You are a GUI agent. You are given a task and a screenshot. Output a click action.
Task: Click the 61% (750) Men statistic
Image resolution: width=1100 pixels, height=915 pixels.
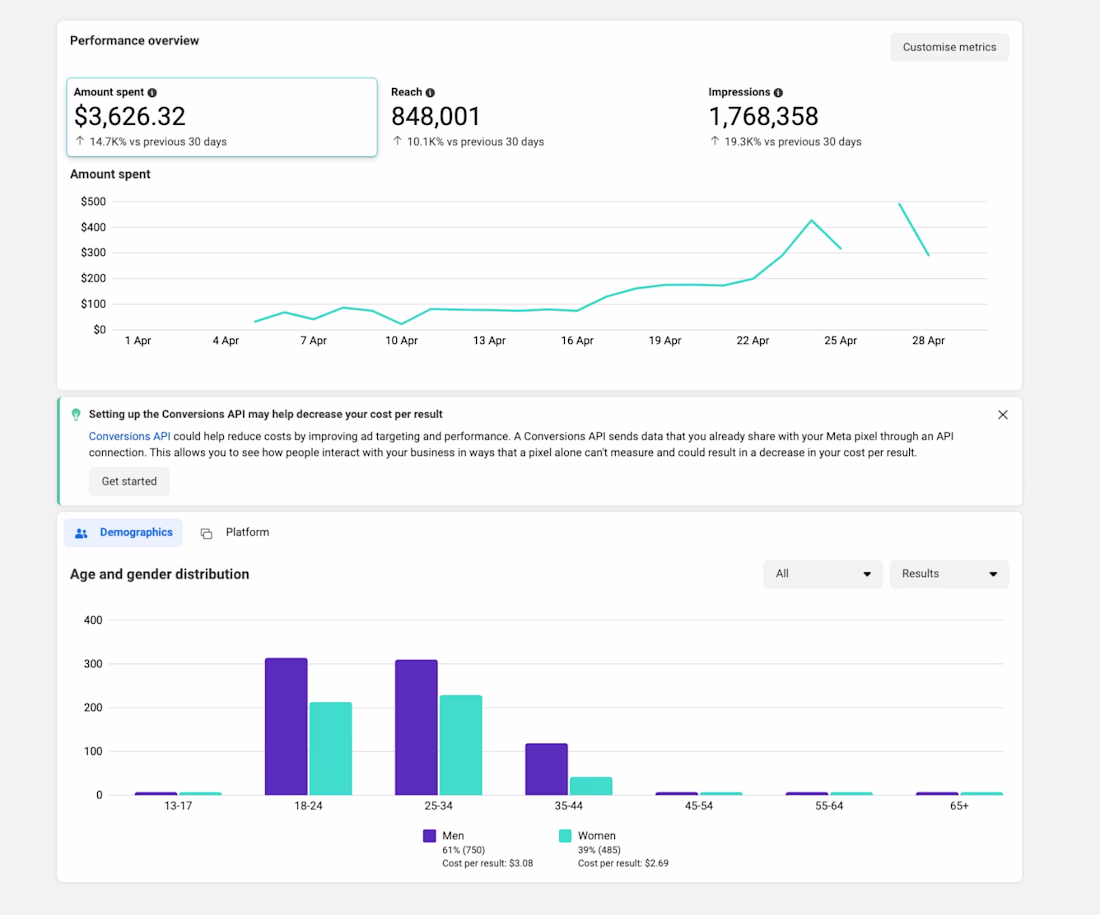point(464,850)
